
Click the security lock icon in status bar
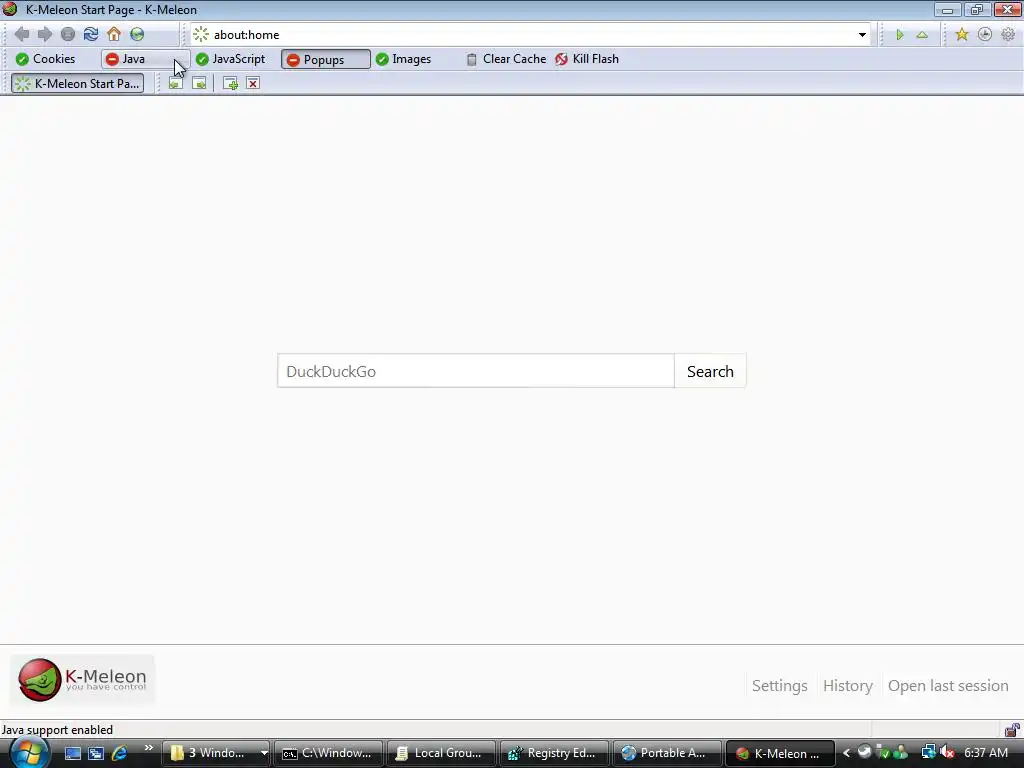tap(1012, 729)
